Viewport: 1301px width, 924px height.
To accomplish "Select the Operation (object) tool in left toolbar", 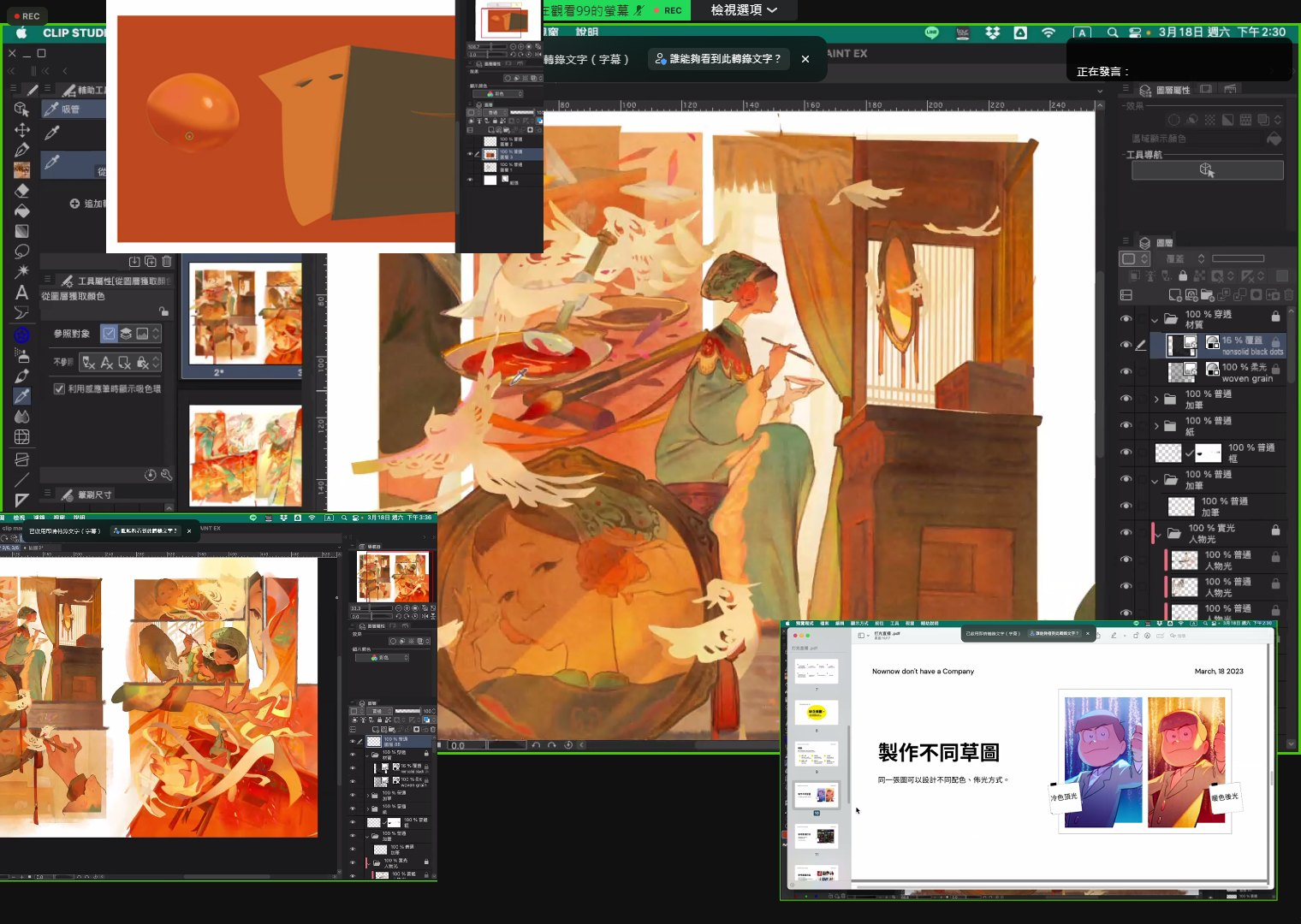I will point(21,109).
